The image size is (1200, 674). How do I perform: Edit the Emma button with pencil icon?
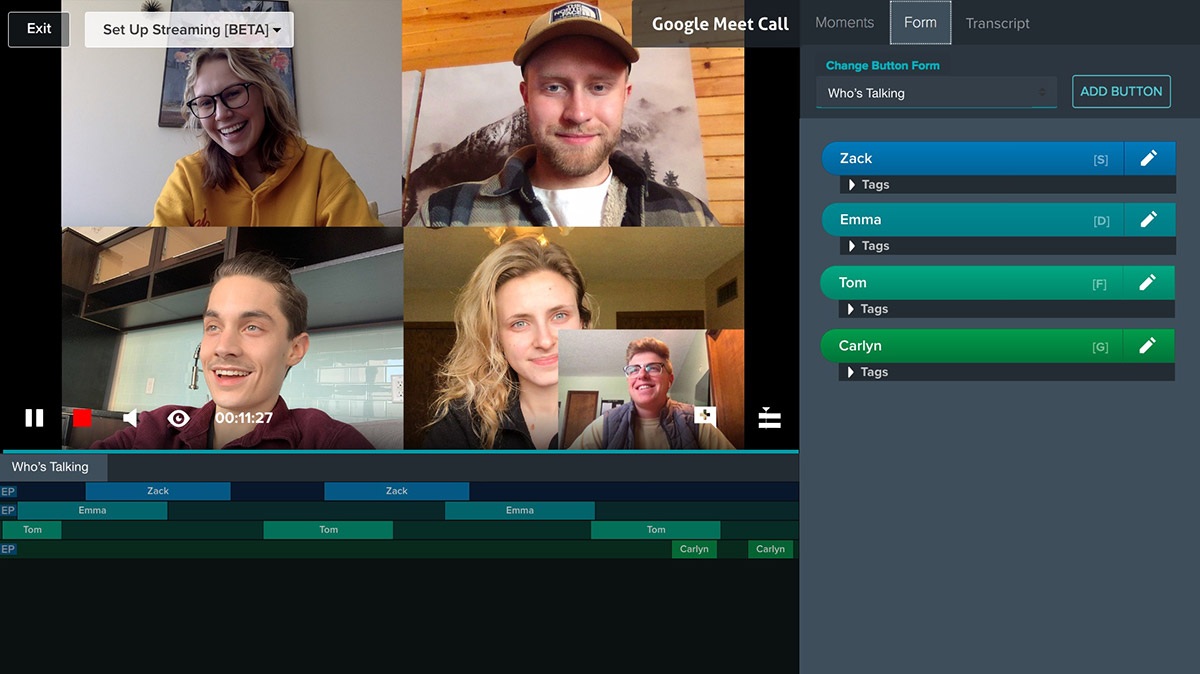pyautogui.click(x=1149, y=220)
